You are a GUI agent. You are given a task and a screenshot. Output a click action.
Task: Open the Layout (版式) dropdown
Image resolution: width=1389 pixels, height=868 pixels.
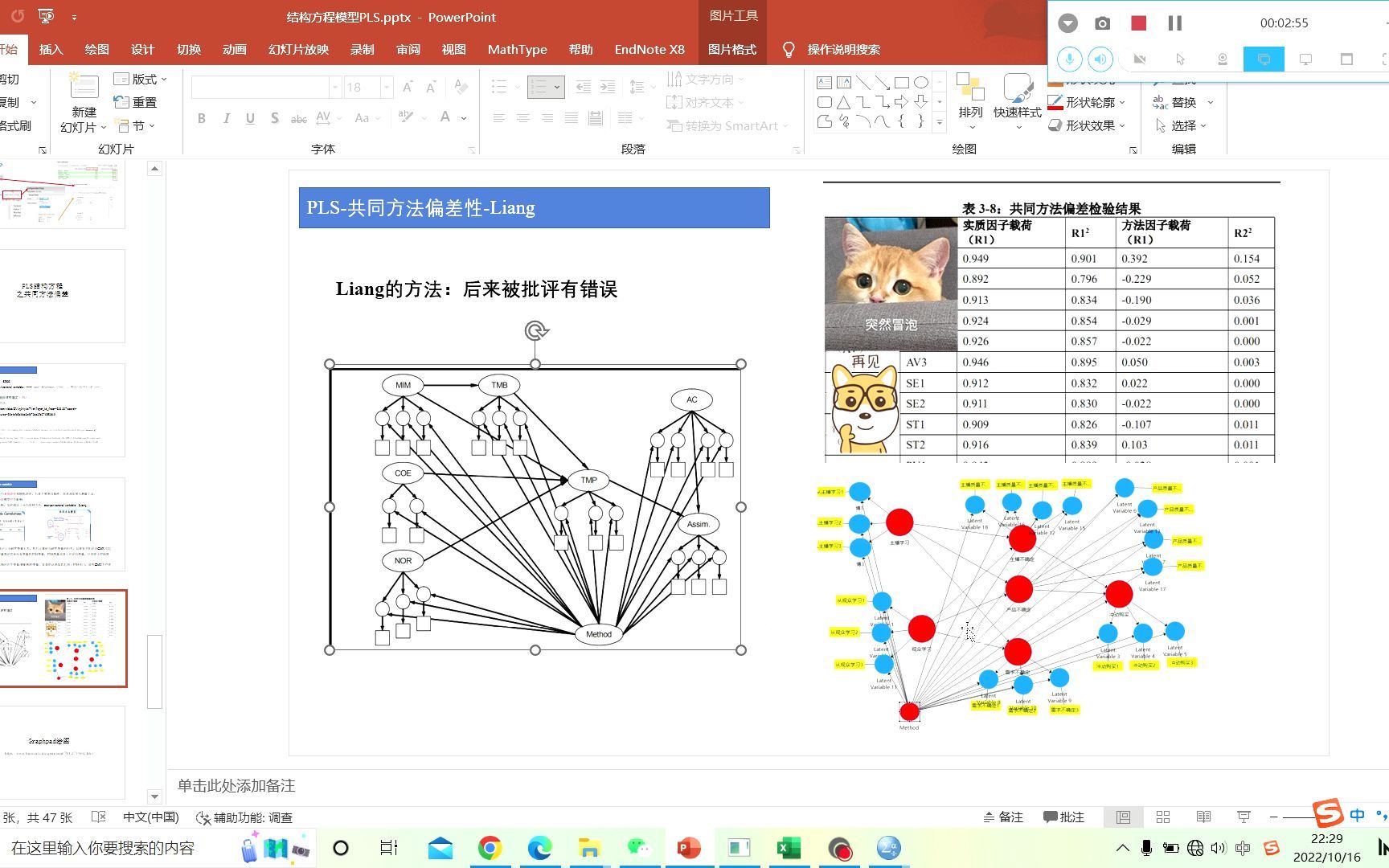[x=141, y=79]
